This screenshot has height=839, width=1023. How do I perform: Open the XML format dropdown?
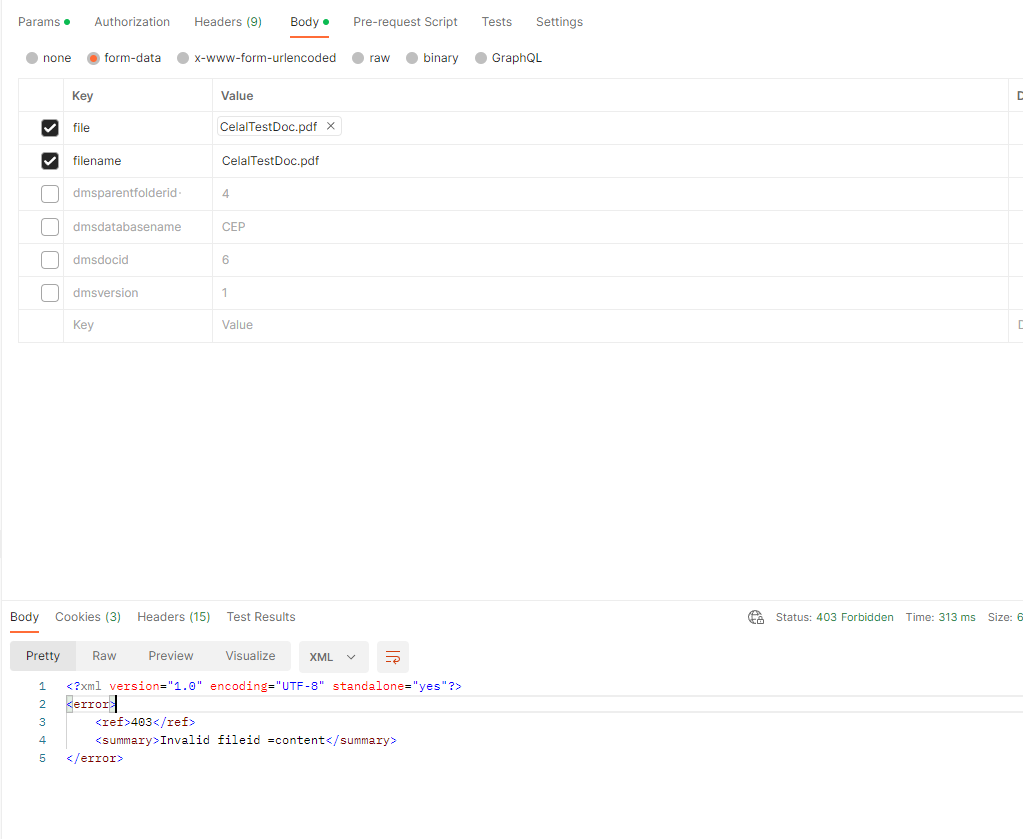pyautogui.click(x=334, y=657)
